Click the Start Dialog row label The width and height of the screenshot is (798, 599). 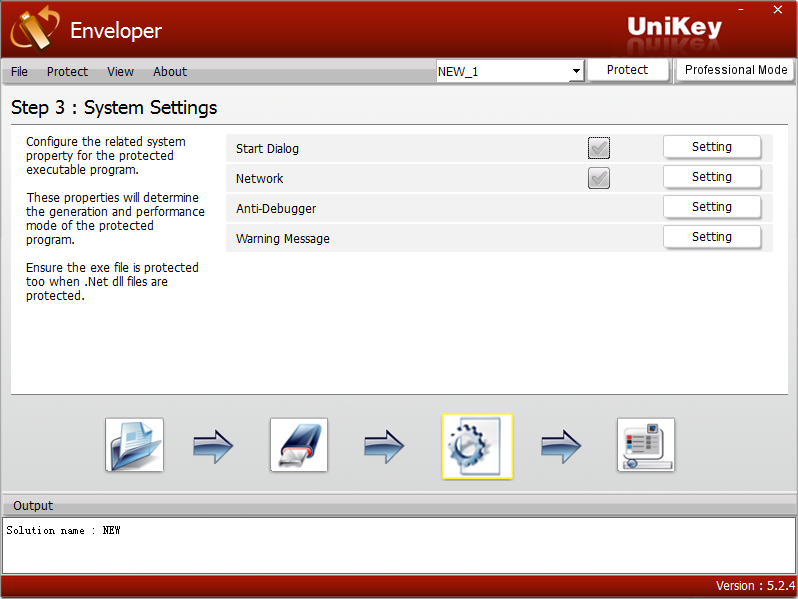[267, 149]
